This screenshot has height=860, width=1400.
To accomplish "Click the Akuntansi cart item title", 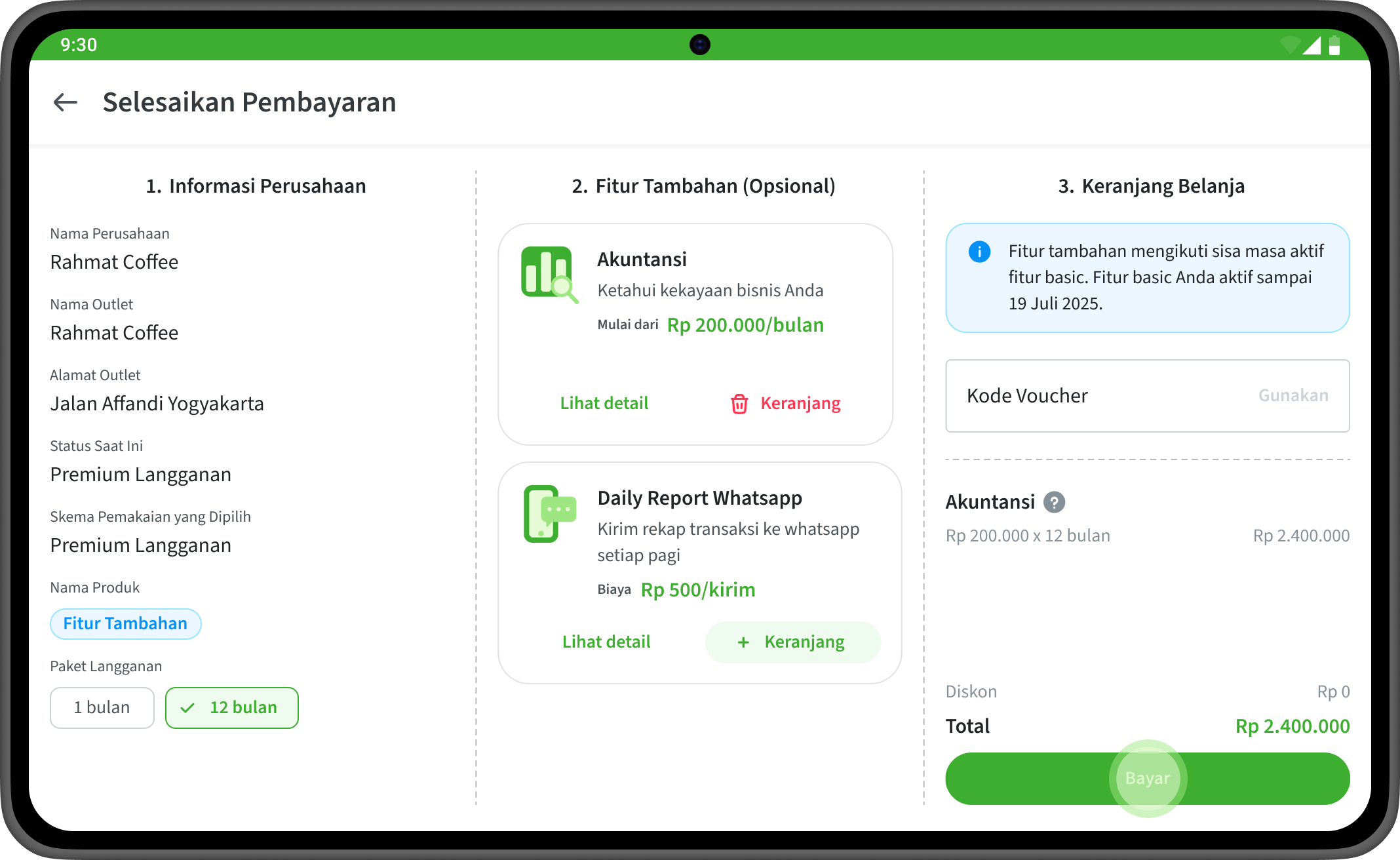I will pyautogui.click(x=990, y=502).
